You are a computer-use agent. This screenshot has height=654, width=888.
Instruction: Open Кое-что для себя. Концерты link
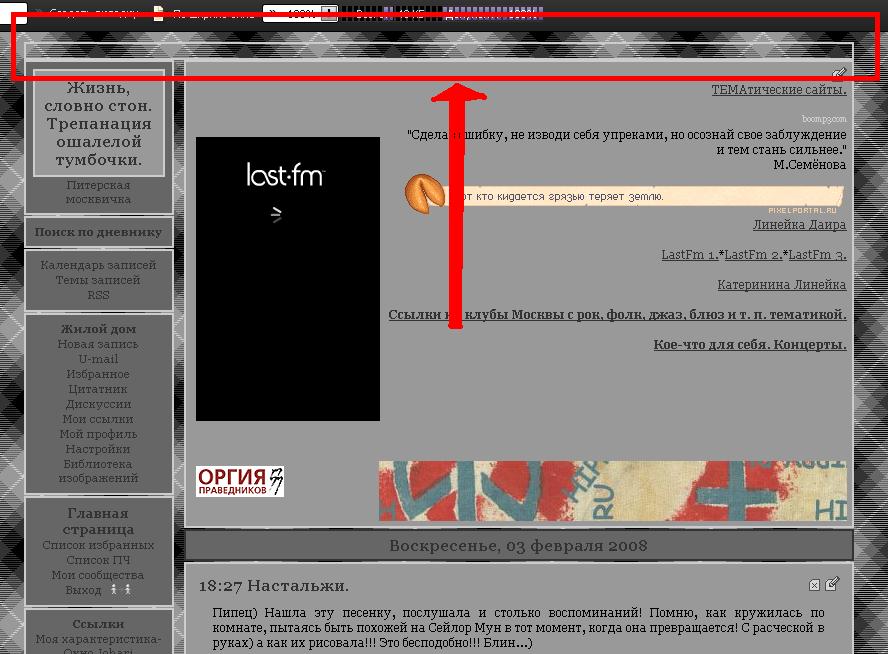[x=749, y=345]
